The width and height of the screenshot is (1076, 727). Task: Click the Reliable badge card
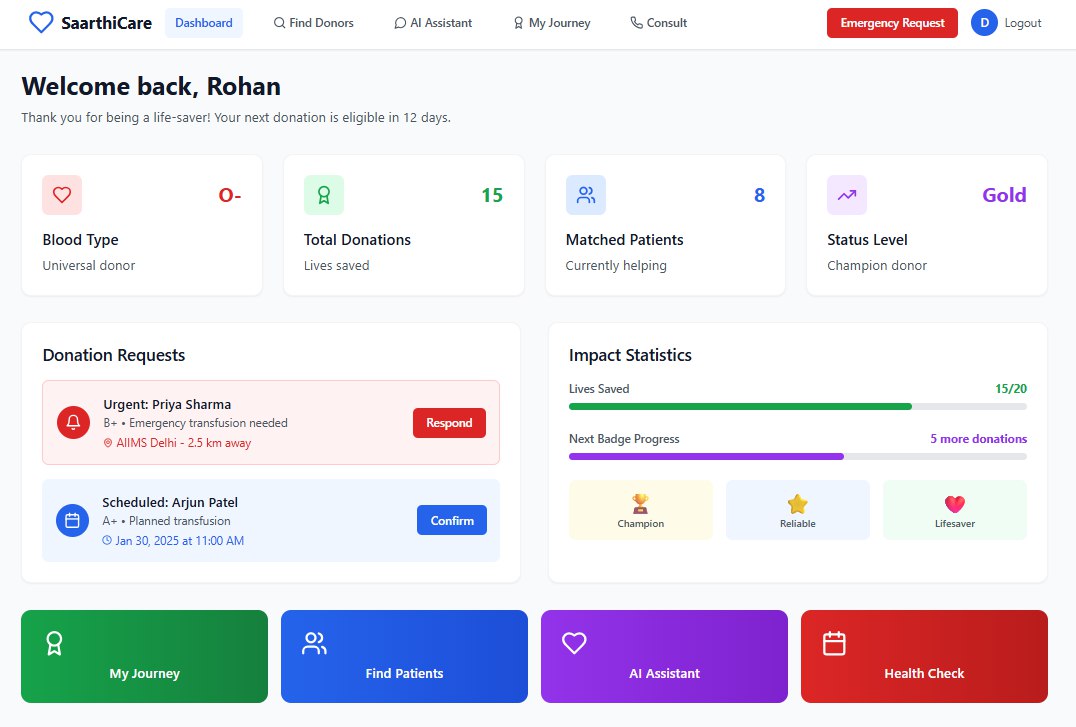(797, 509)
